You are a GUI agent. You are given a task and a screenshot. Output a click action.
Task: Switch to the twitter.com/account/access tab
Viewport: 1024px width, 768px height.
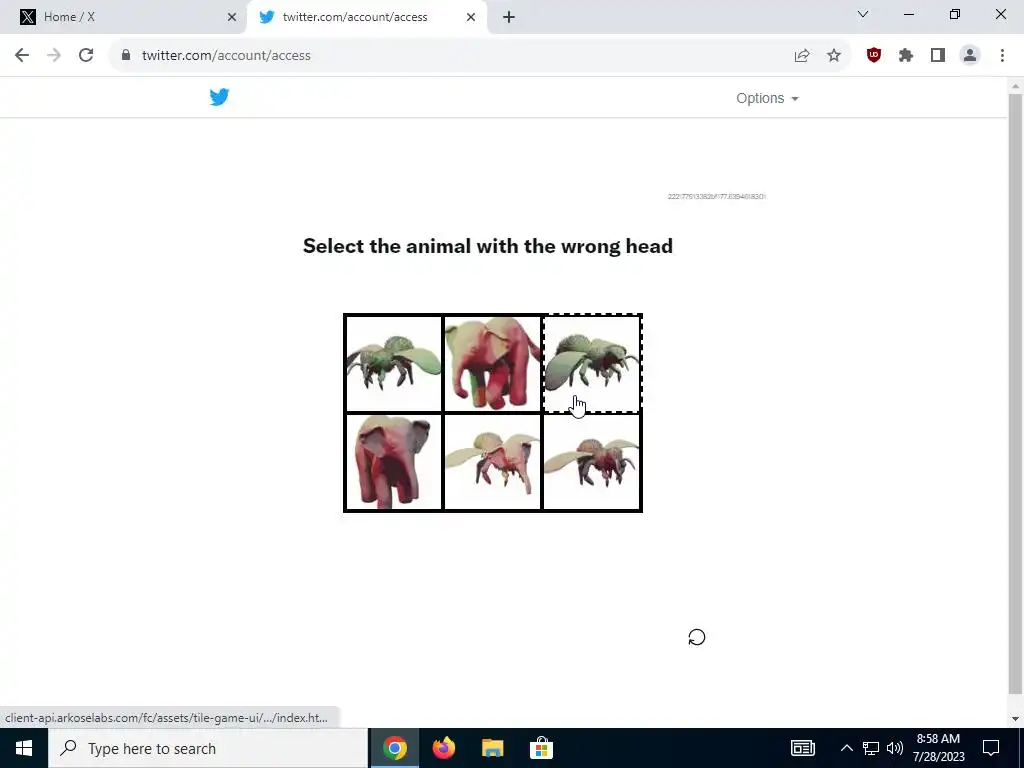[x=366, y=17]
